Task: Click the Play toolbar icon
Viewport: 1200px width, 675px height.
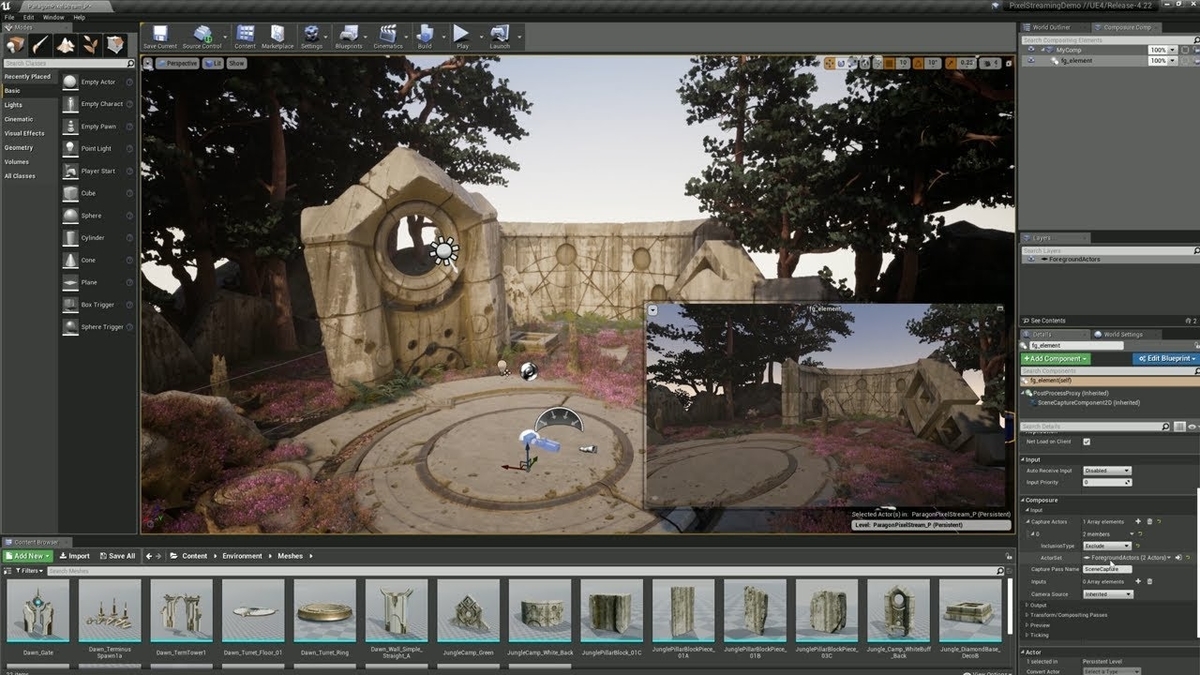Action: click(x=462, y=37)
